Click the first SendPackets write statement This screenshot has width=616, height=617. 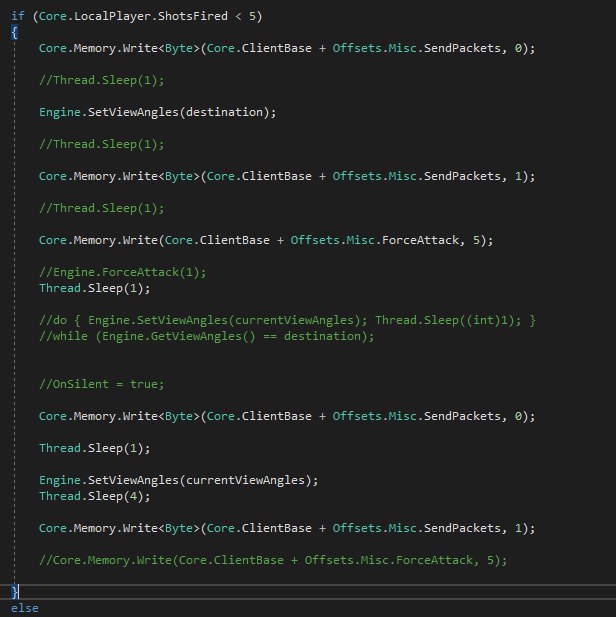coord(287,48)
